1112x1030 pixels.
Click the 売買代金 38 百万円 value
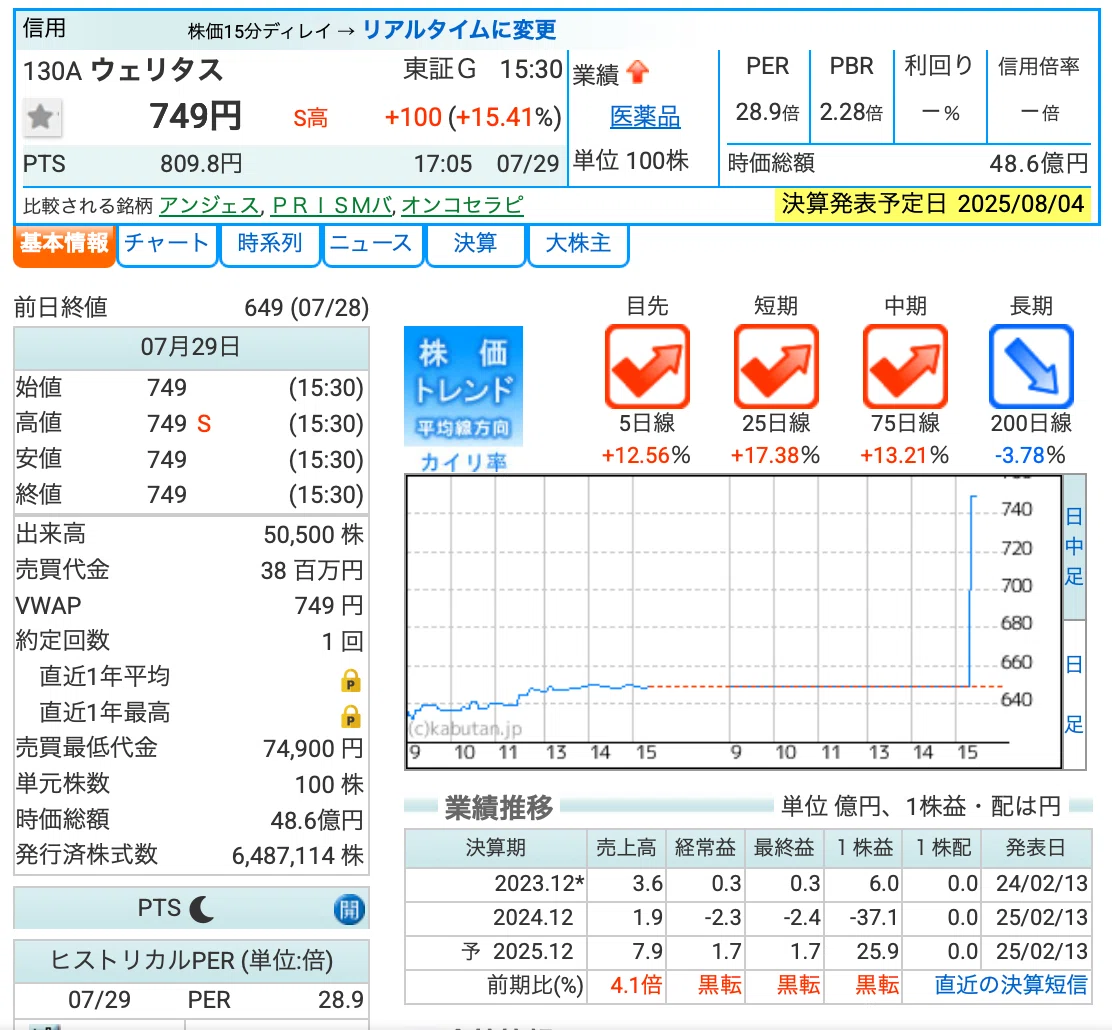pos(312,570)
